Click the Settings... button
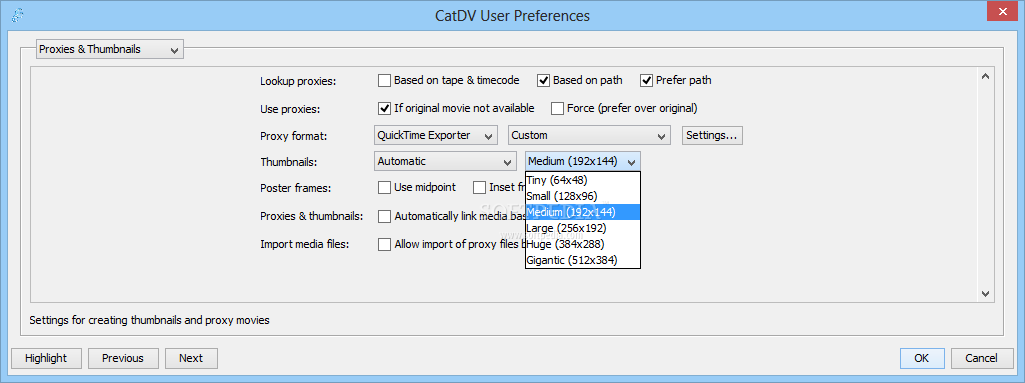Screen dimensions: 1025x383 tap(712, 135)
